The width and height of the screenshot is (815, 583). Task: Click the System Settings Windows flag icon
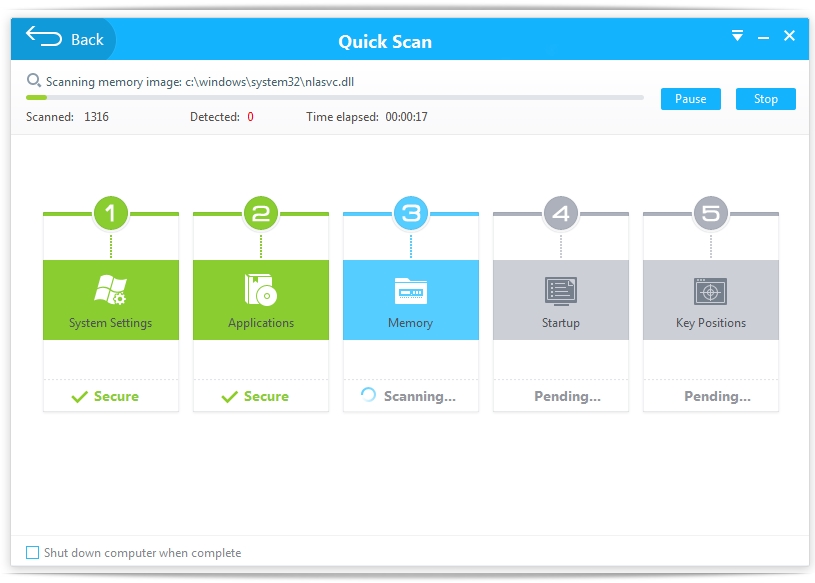pyautogui.click(x=110, y=289)
